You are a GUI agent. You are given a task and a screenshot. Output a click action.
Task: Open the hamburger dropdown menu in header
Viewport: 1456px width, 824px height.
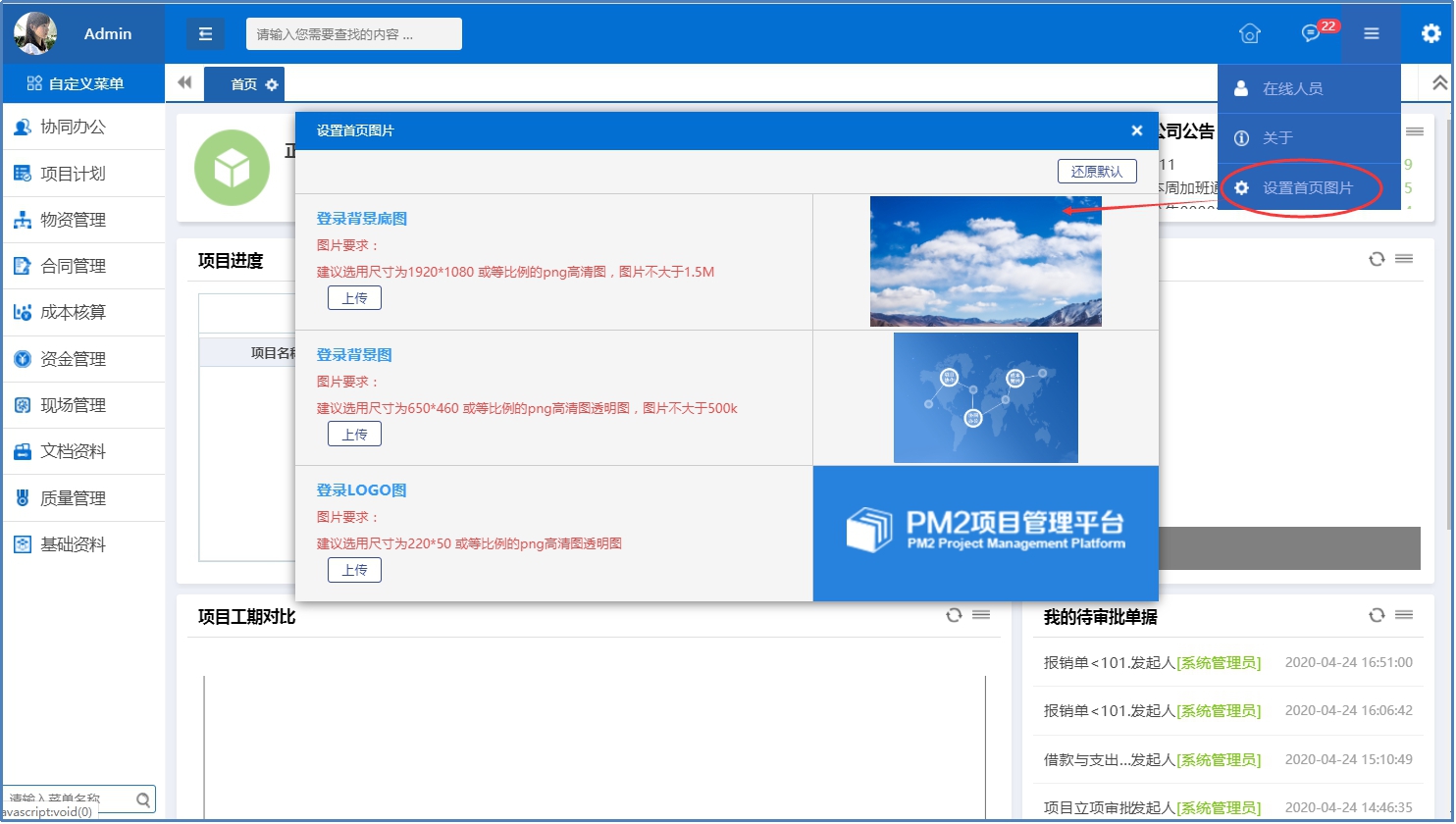point(1371,33)
